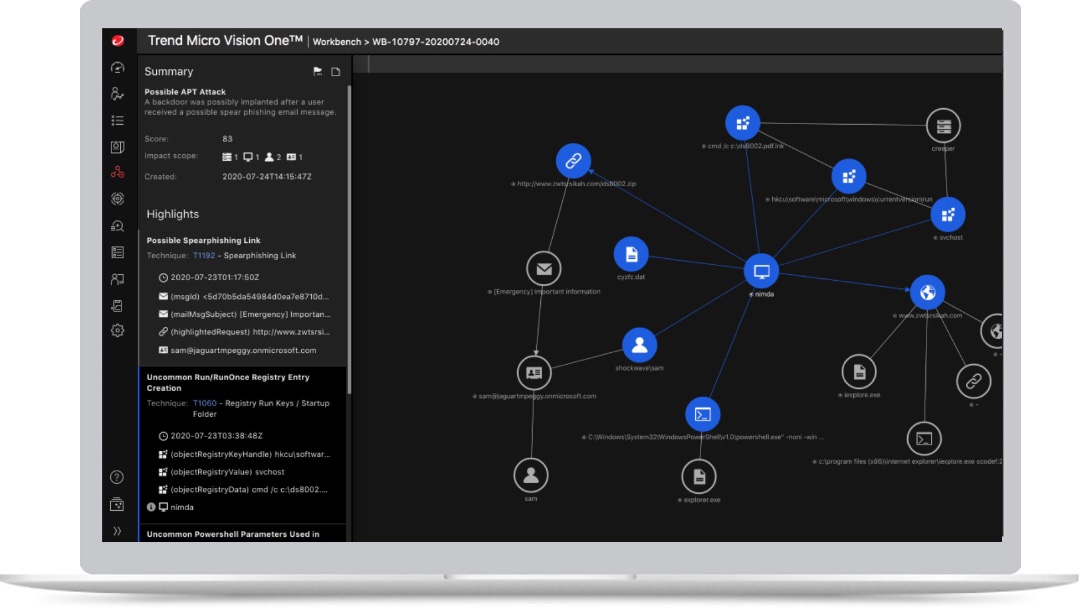This screenshot has height=608, width=1080.
Task: Select the cmd /c ds8002.pdf.lnk registry node
Action: tap(742, 123)
